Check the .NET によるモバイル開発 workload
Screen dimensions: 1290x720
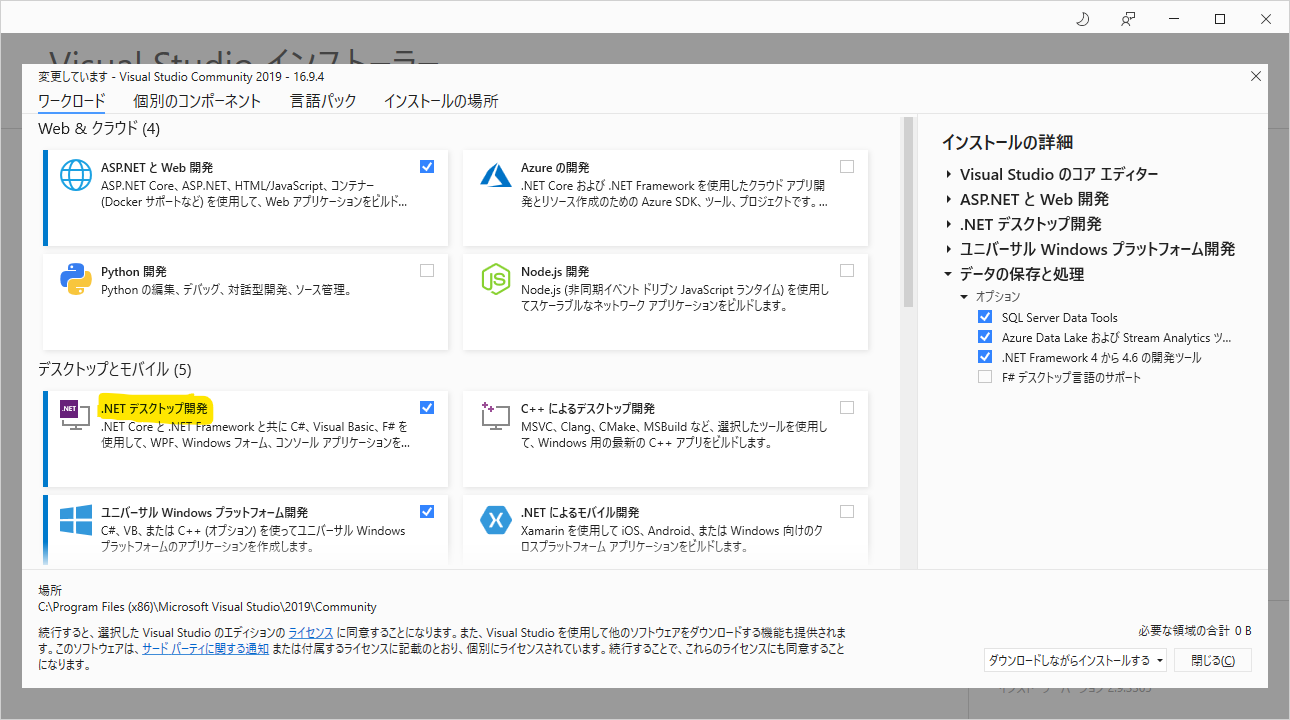pos(847,511)
